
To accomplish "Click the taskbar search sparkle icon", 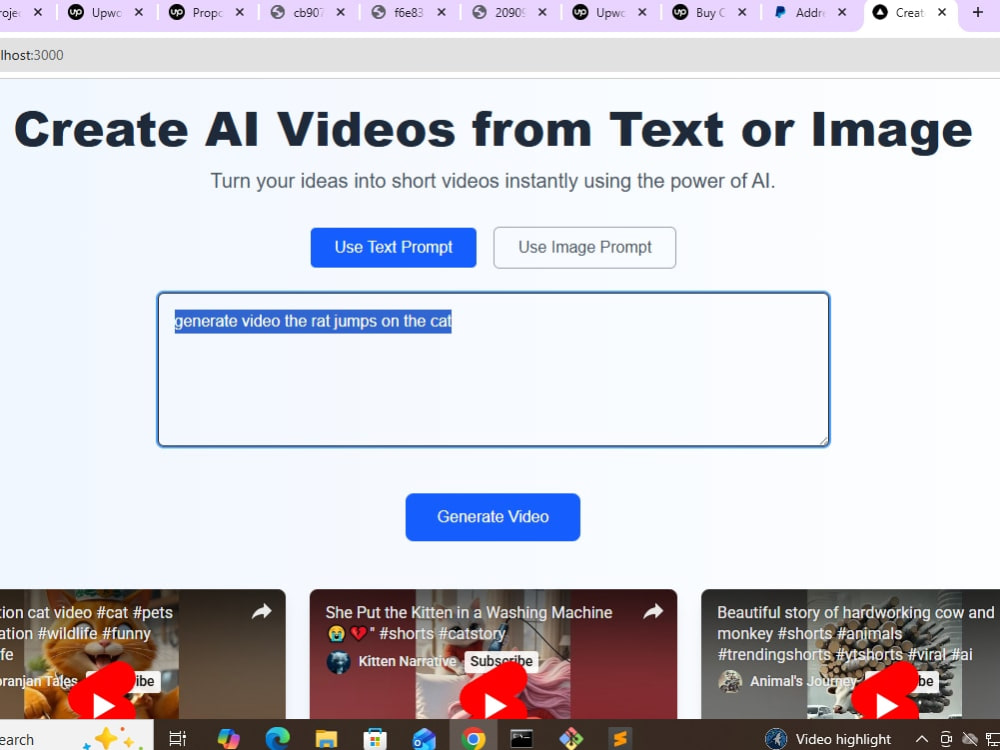I will [113, 739].
